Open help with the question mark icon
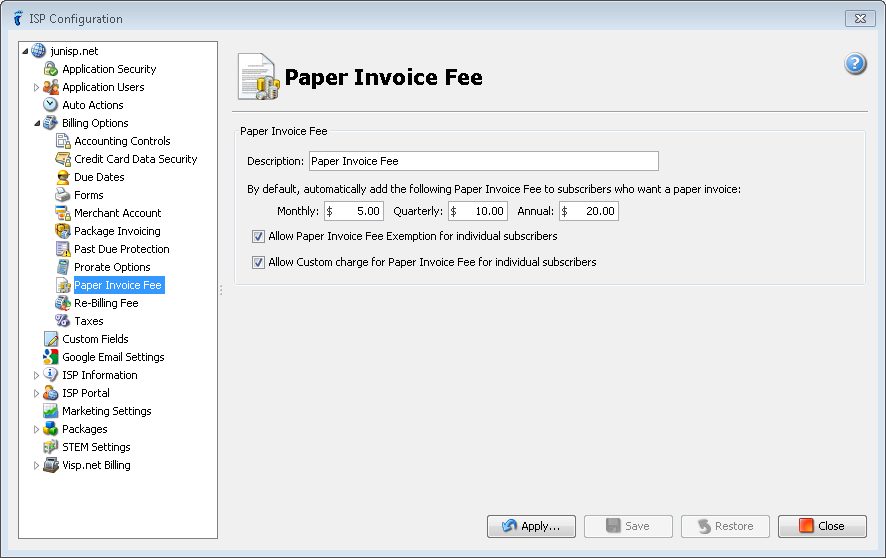886x558 pixels. point(855,63)
